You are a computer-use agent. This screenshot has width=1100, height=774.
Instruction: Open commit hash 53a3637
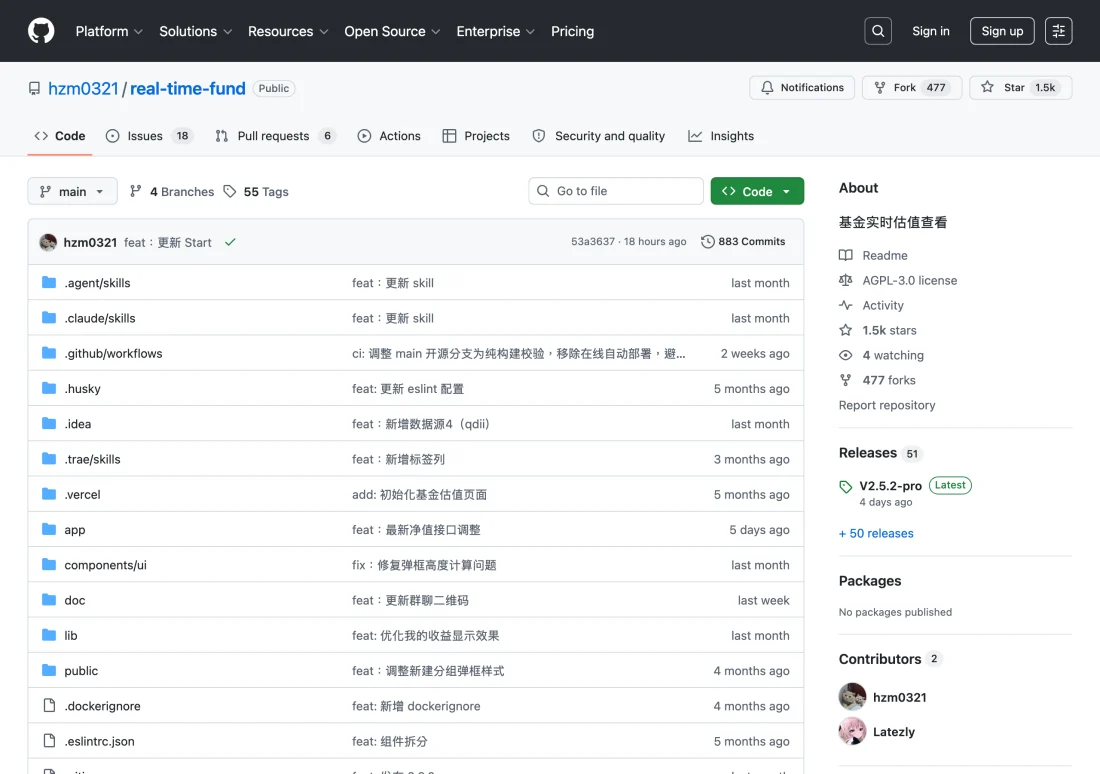click(x=593, y=241)
